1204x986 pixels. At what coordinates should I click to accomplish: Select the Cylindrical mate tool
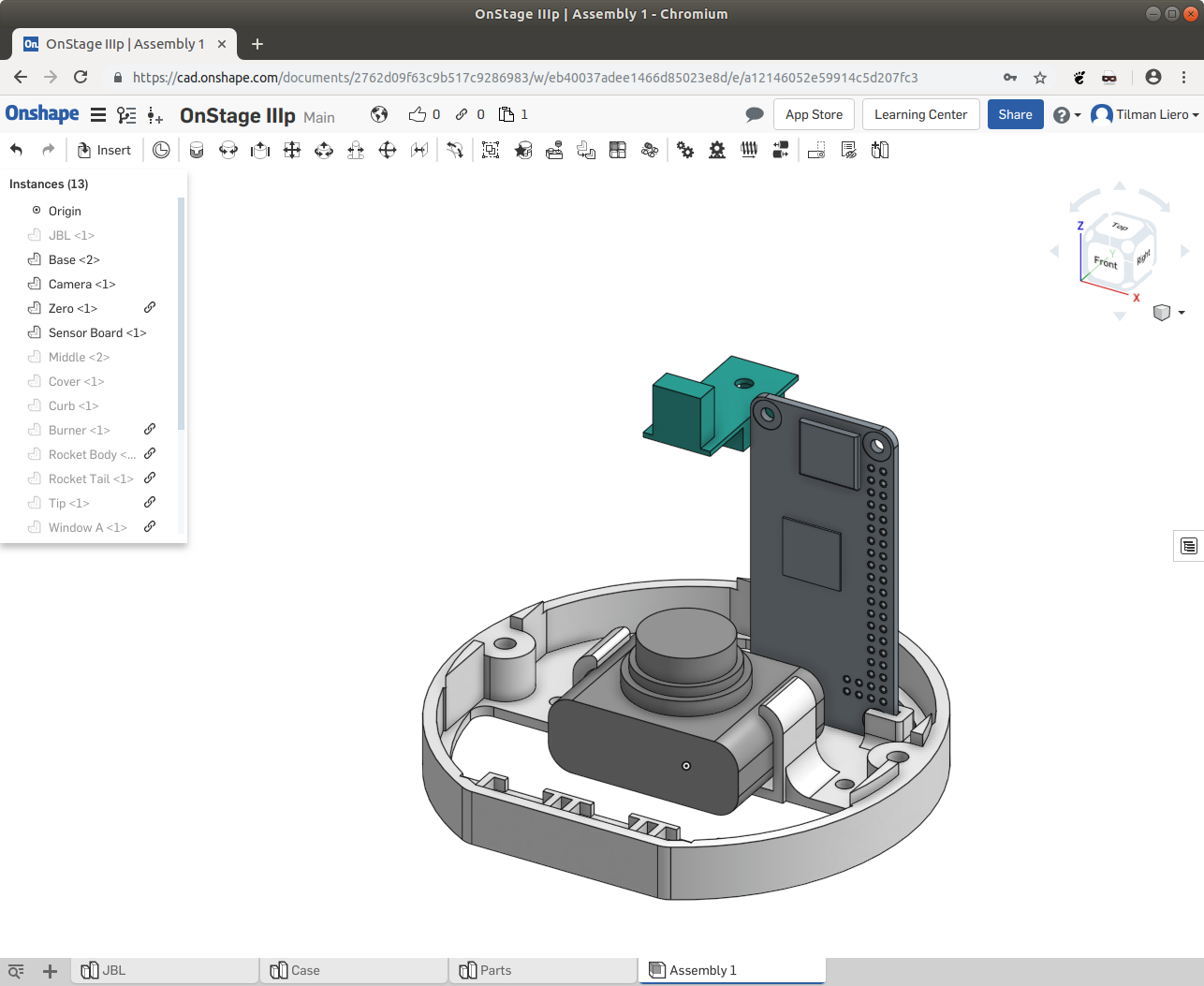(324, 150)
